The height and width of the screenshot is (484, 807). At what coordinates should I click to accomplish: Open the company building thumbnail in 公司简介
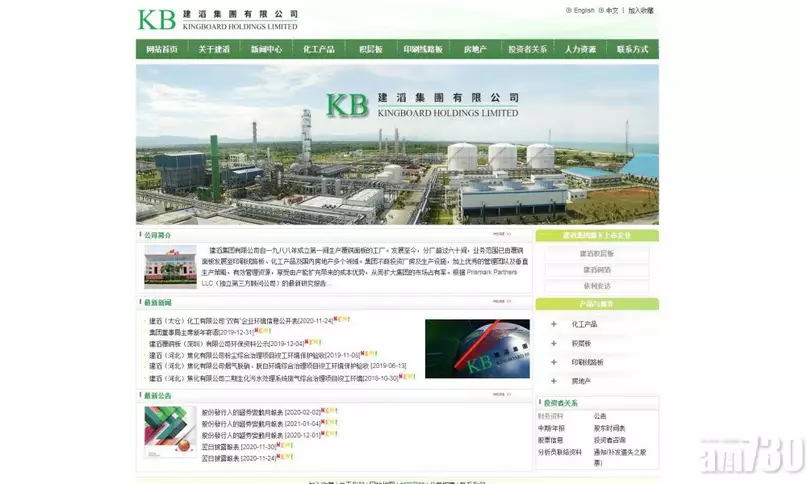click(x=170, y=266)
